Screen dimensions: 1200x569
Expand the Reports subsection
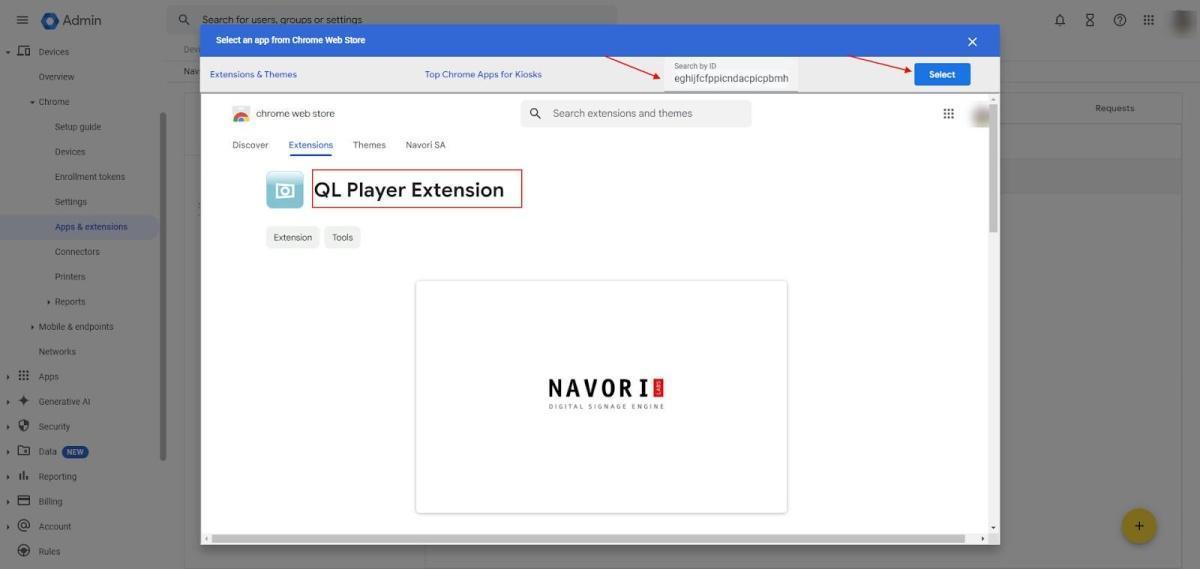point(49,302)
